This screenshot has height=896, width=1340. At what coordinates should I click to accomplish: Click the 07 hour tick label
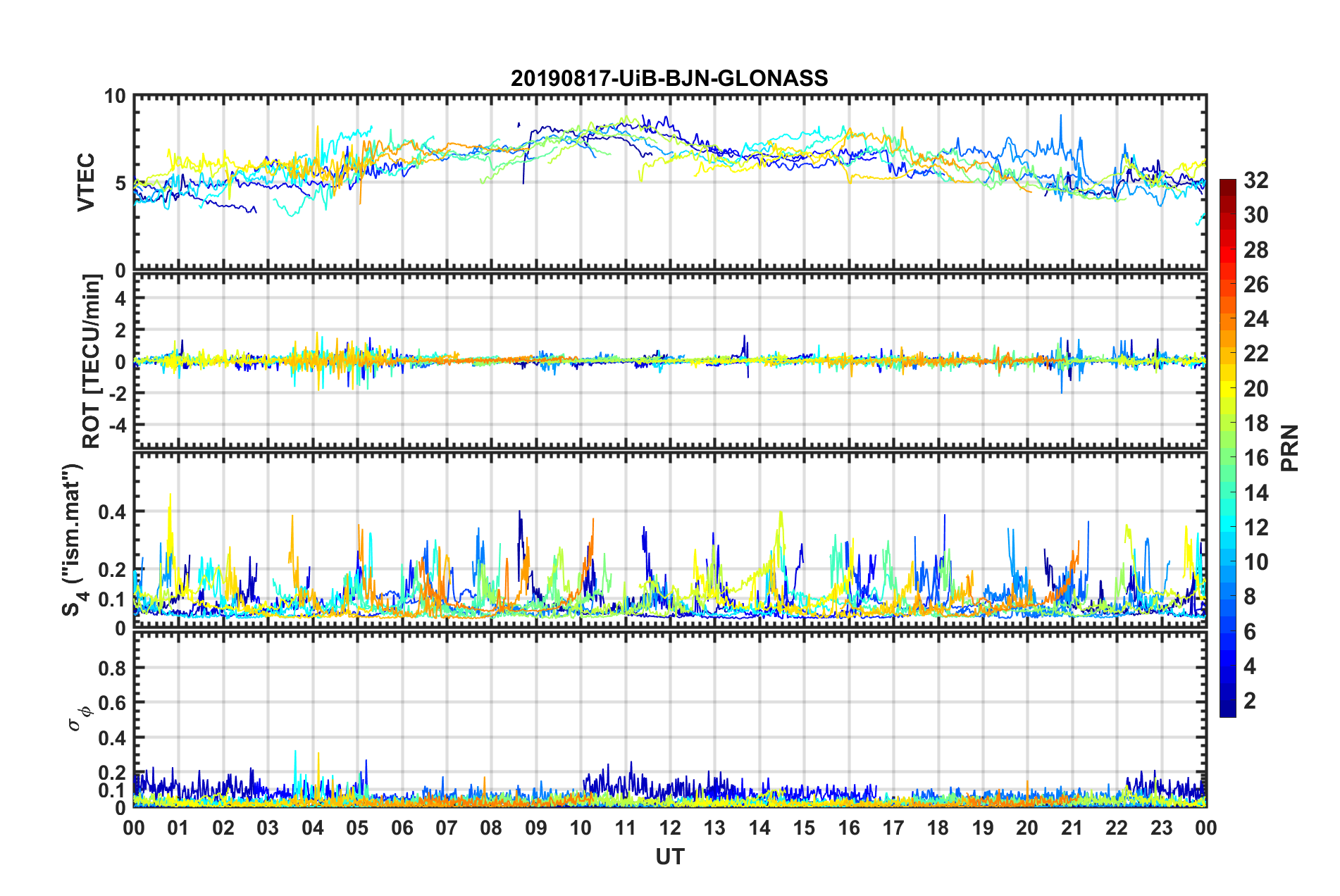pos(447,828)
